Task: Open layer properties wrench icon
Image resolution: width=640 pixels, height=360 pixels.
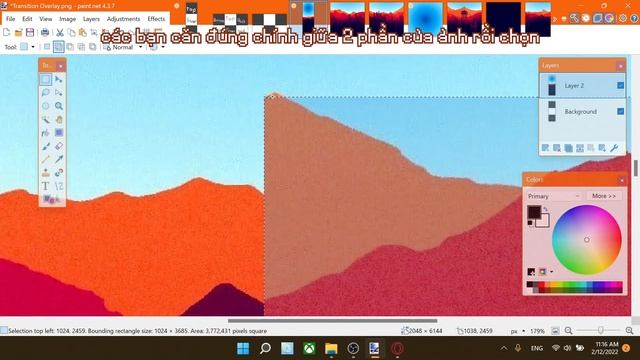Action: coord(614,148)
